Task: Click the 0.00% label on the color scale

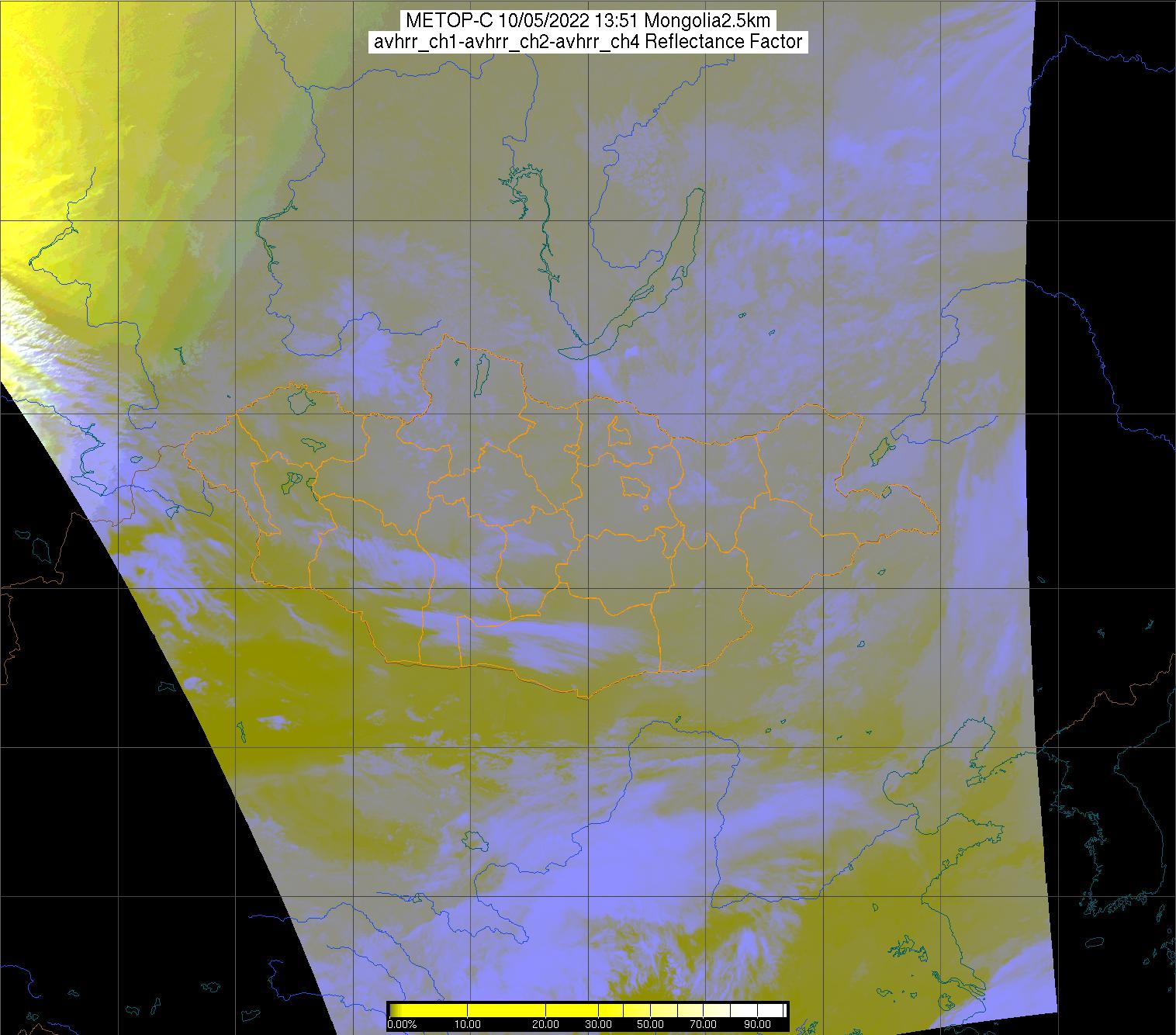Action: (x=402, y=1024)
